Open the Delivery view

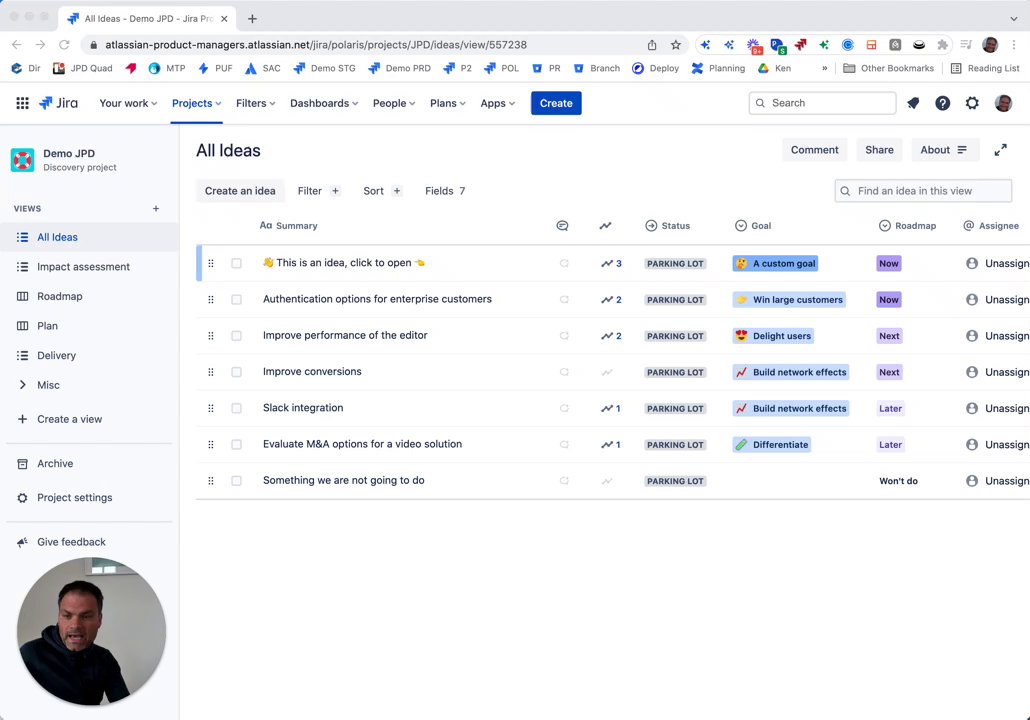tap(89, 355)
